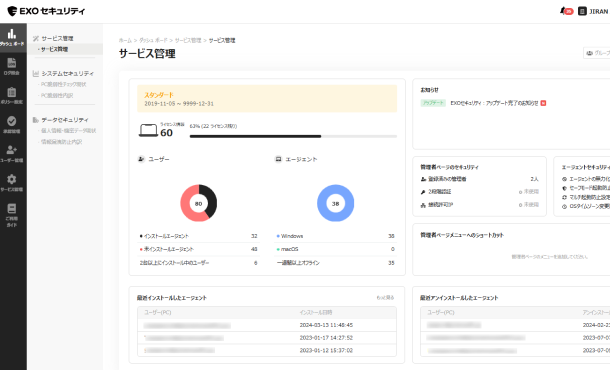Open the information leak prevention breakdown menu item

(x=61, y=142)
